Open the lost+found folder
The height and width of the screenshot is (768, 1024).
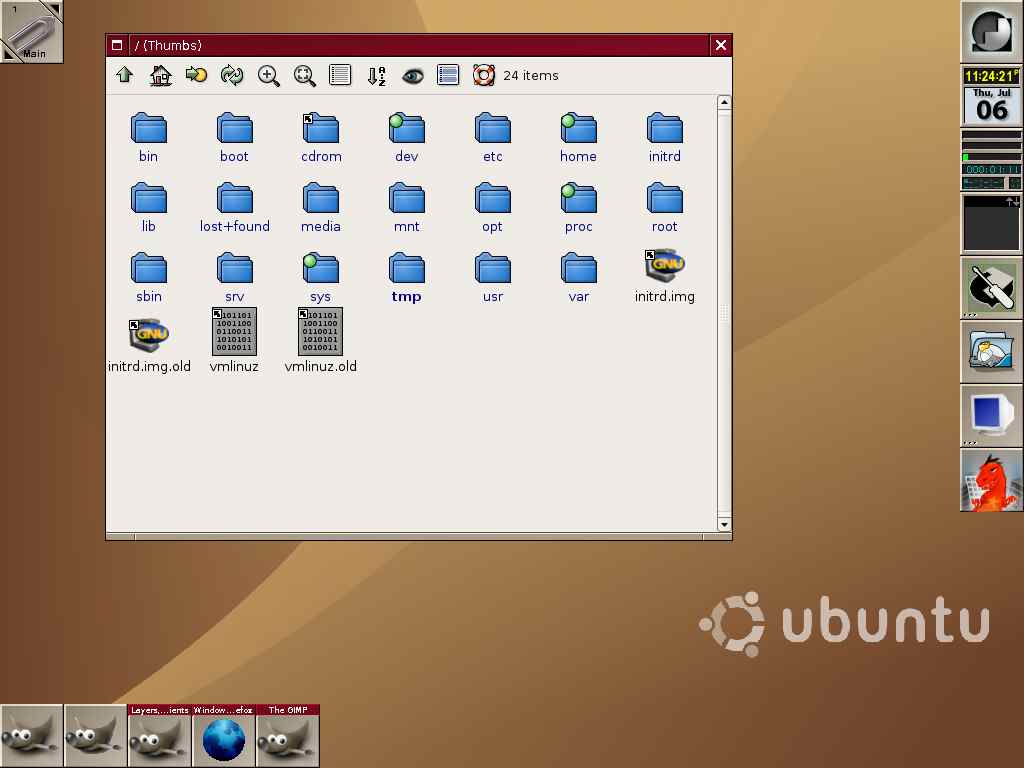[x=234, y=208]
